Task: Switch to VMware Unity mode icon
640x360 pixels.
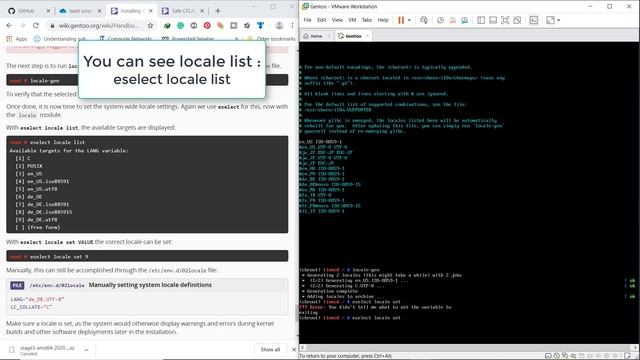Action: (517, 20)
